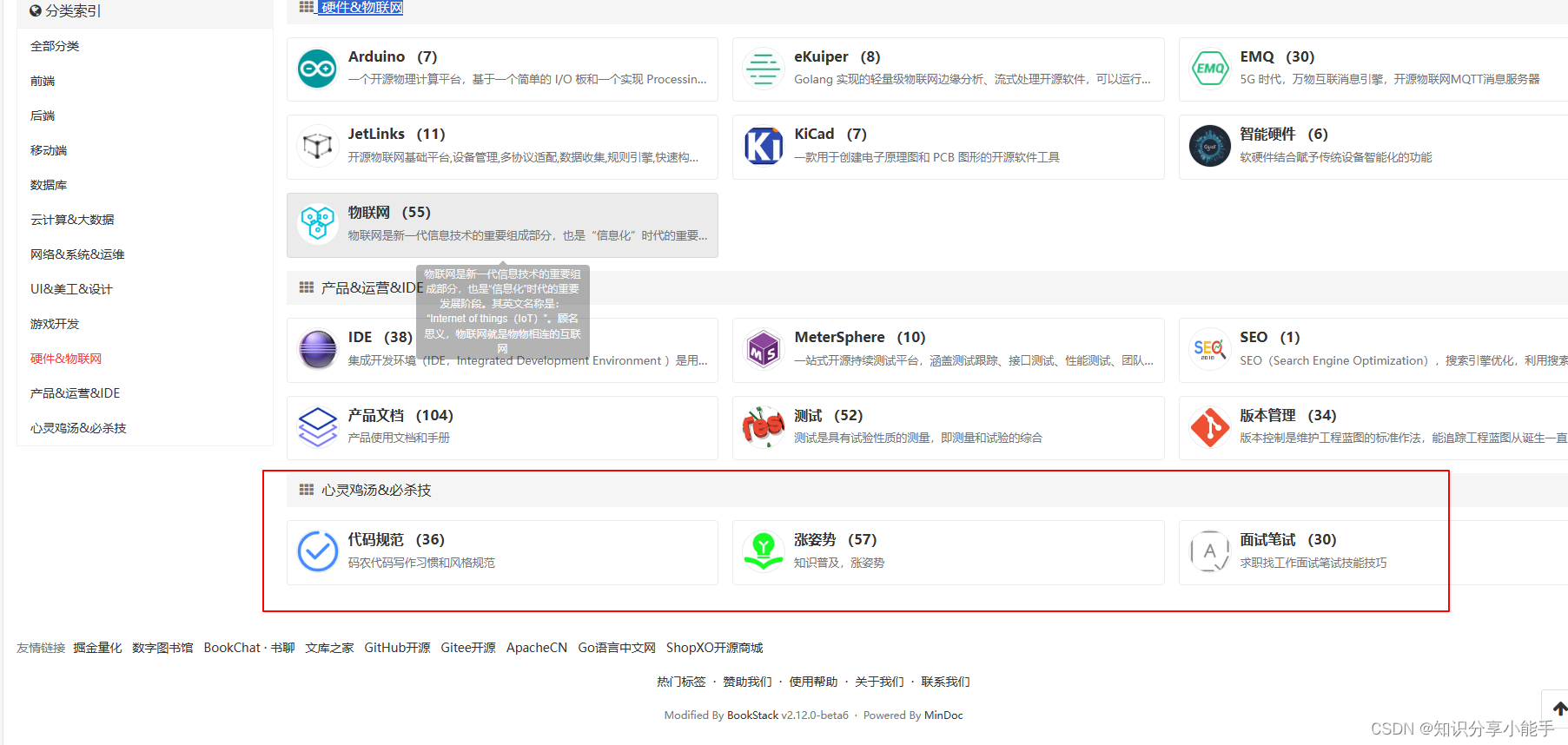The width and height of the screenshot is (1568, 745).
Task: Click the grid icon beside 心灵鸡汤&必杀技 header
Action: (x=307, y=490)
